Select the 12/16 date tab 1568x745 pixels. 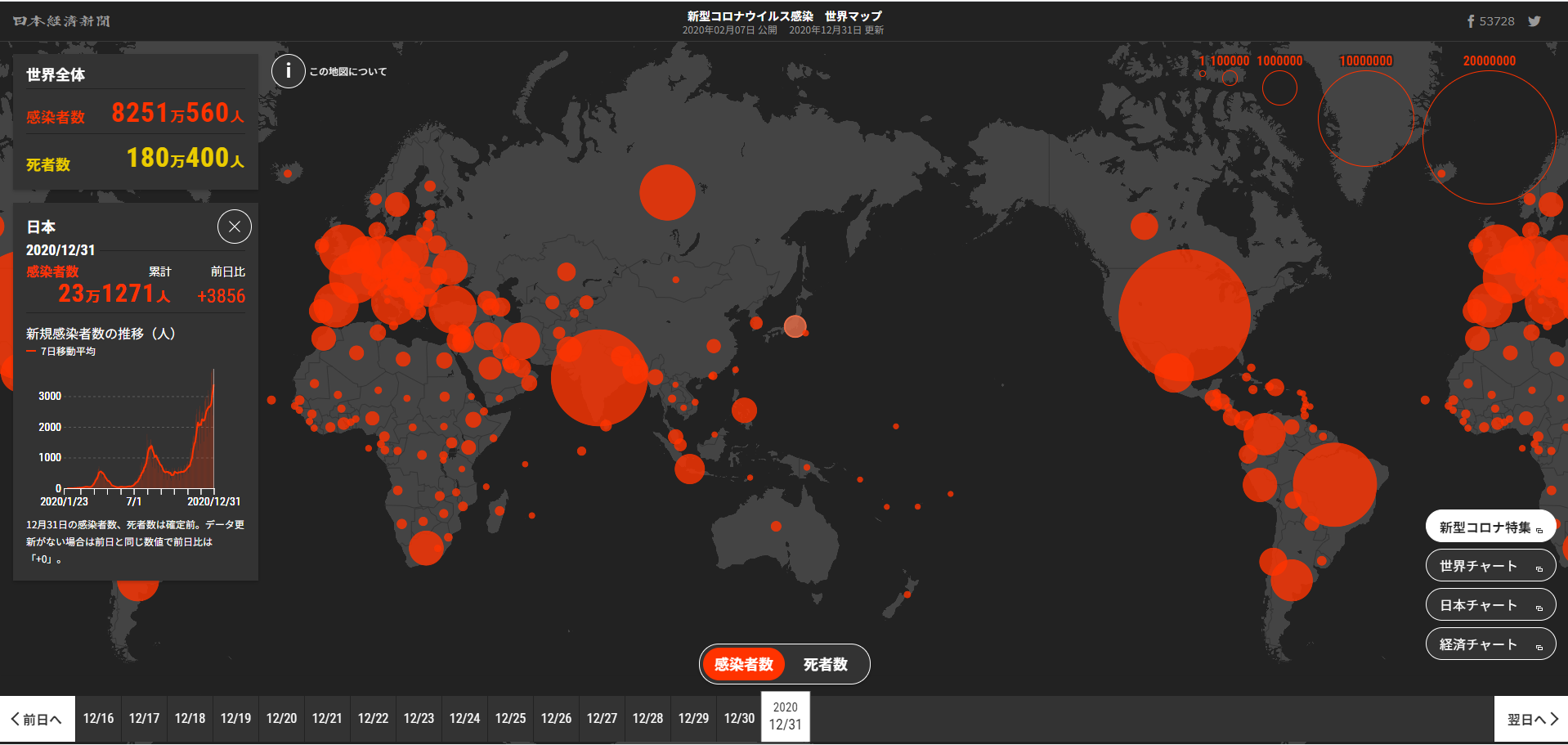click(98, 719)
